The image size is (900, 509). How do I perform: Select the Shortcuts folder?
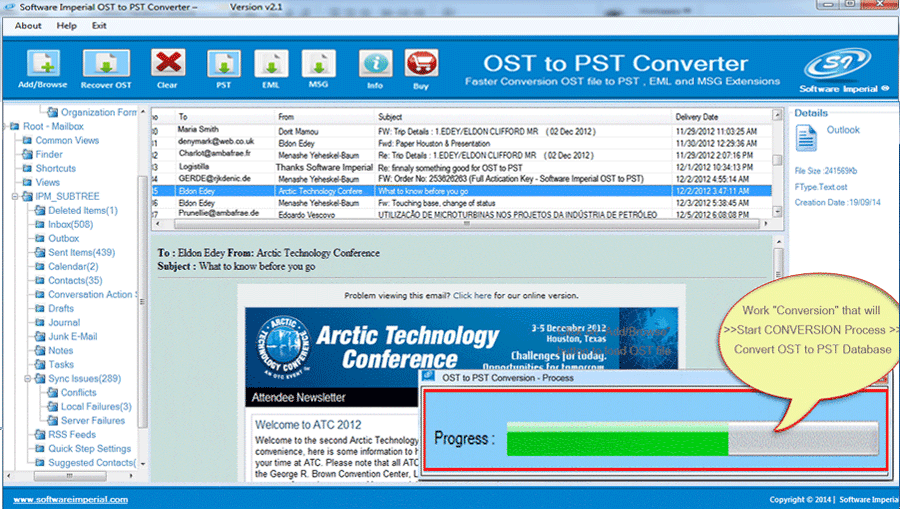click(x=56, y=169)
